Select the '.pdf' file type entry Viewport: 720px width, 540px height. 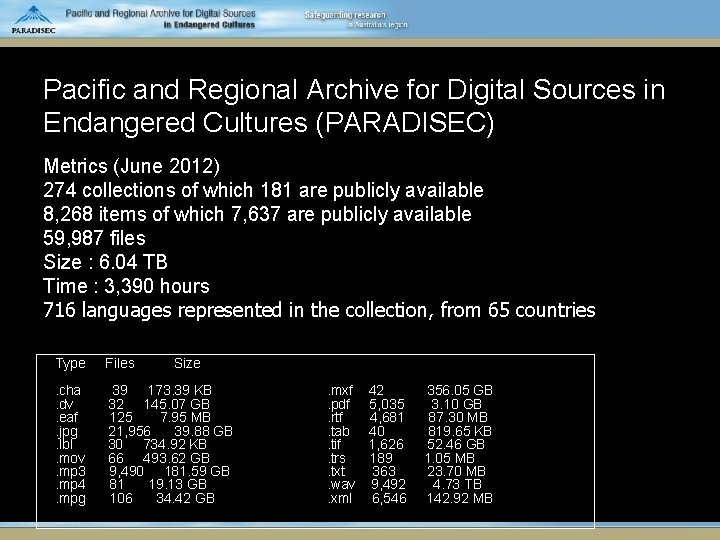pos(339,405)
